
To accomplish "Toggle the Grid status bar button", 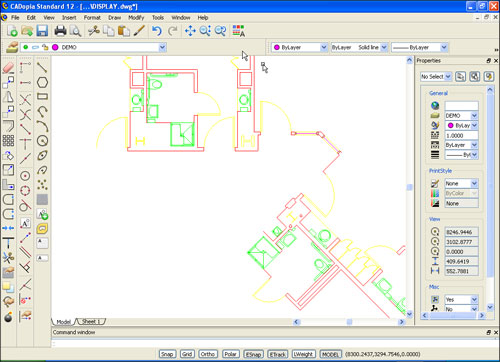I will click(x=187, y=354).
